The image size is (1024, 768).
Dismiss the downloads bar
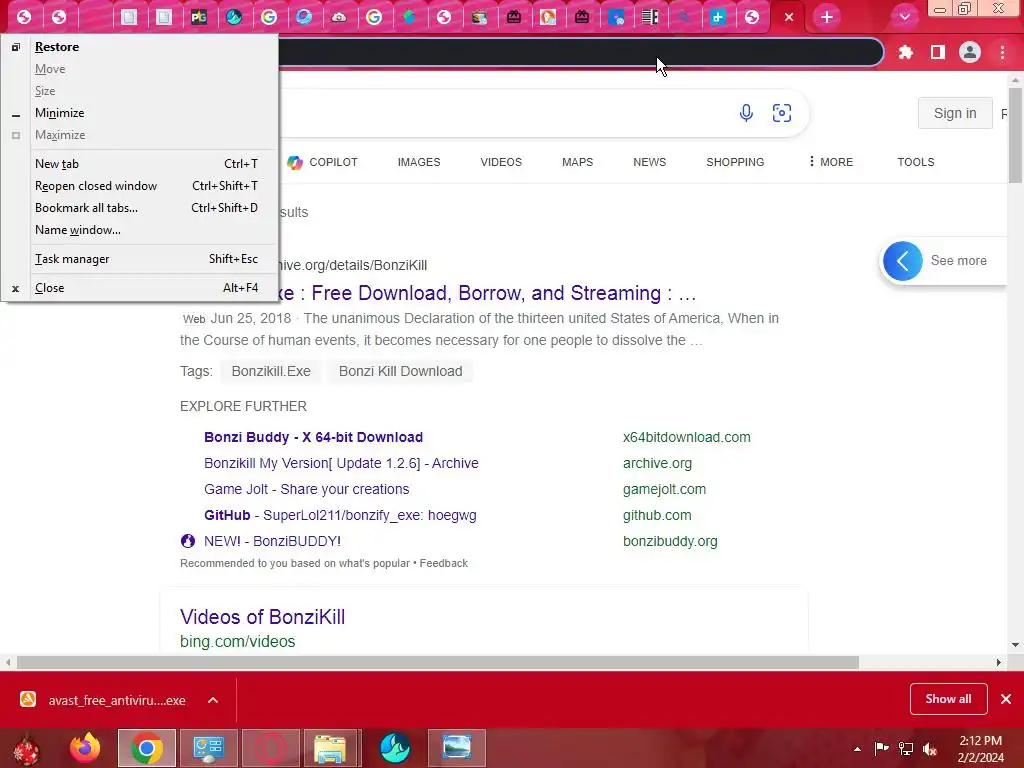click(x=1006, y=699)
